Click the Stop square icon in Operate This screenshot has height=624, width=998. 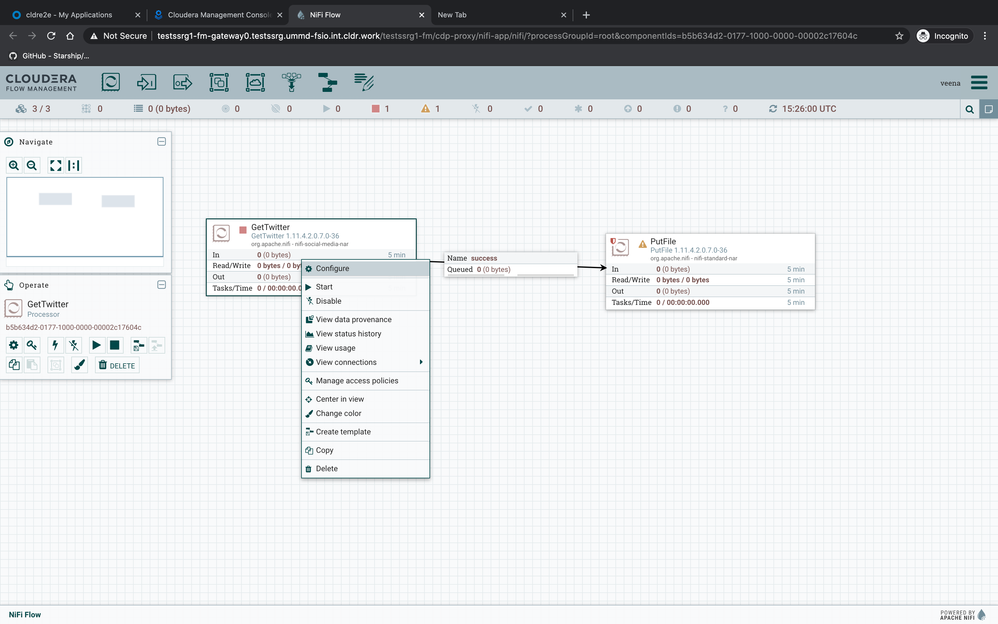click(x=115, y=345)
